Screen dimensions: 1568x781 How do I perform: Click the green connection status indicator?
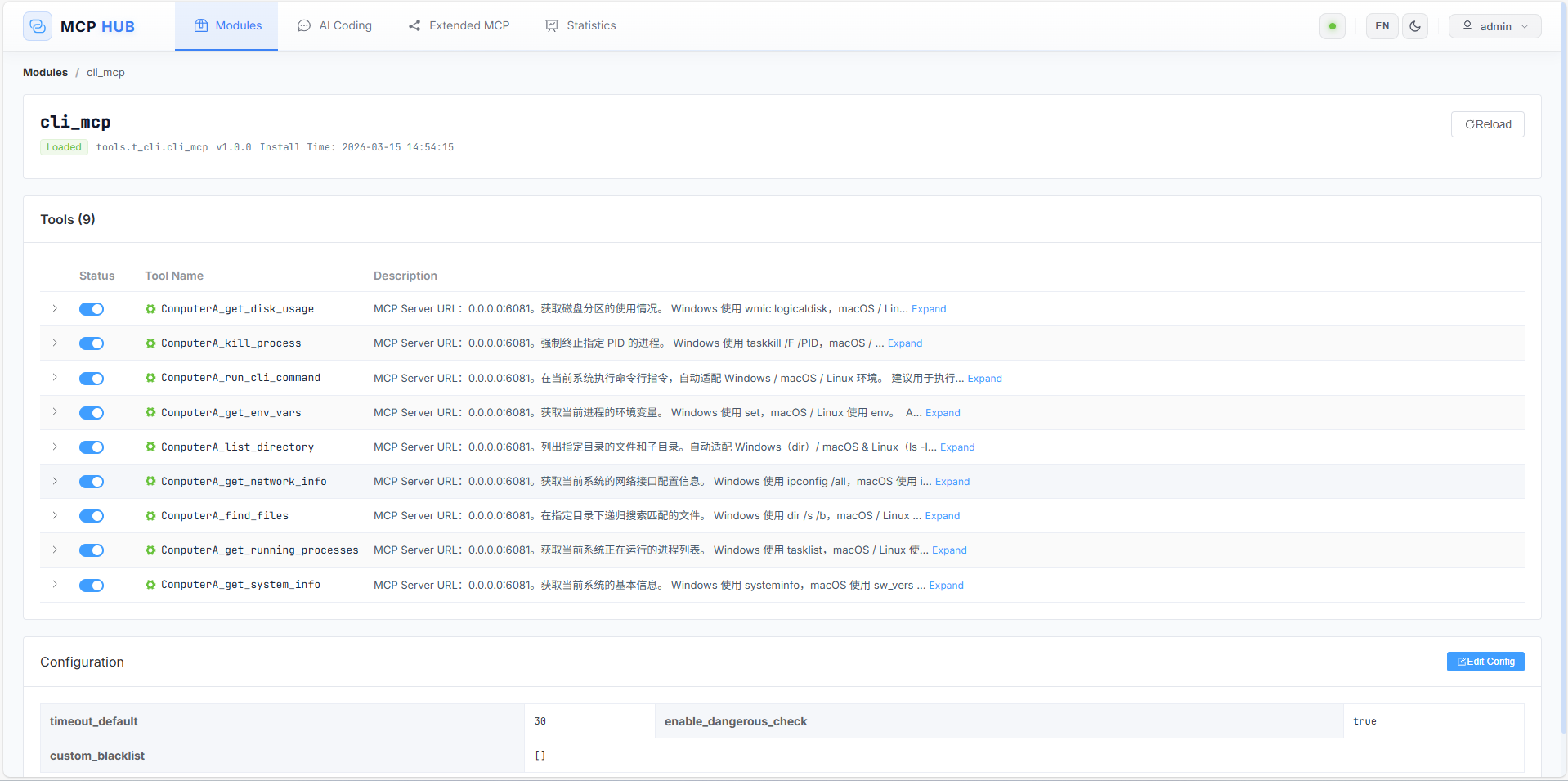[x=1333, y=26]
